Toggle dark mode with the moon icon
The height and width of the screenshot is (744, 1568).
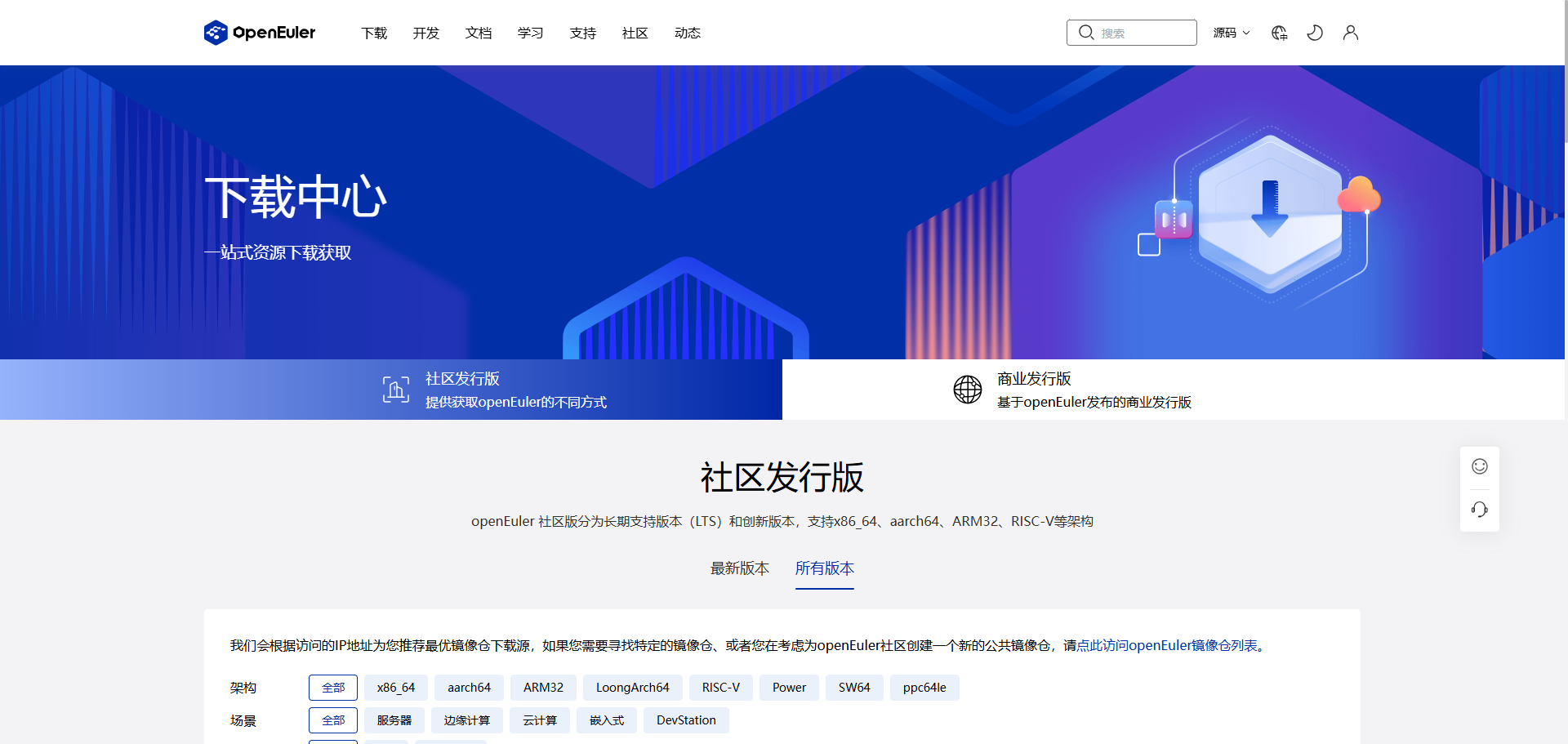(x=1314, y=33)
